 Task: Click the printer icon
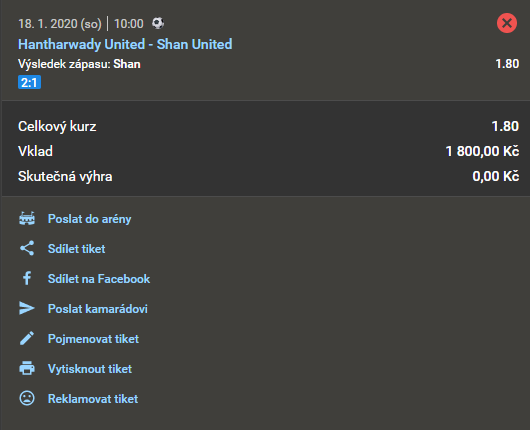point(27,368)
